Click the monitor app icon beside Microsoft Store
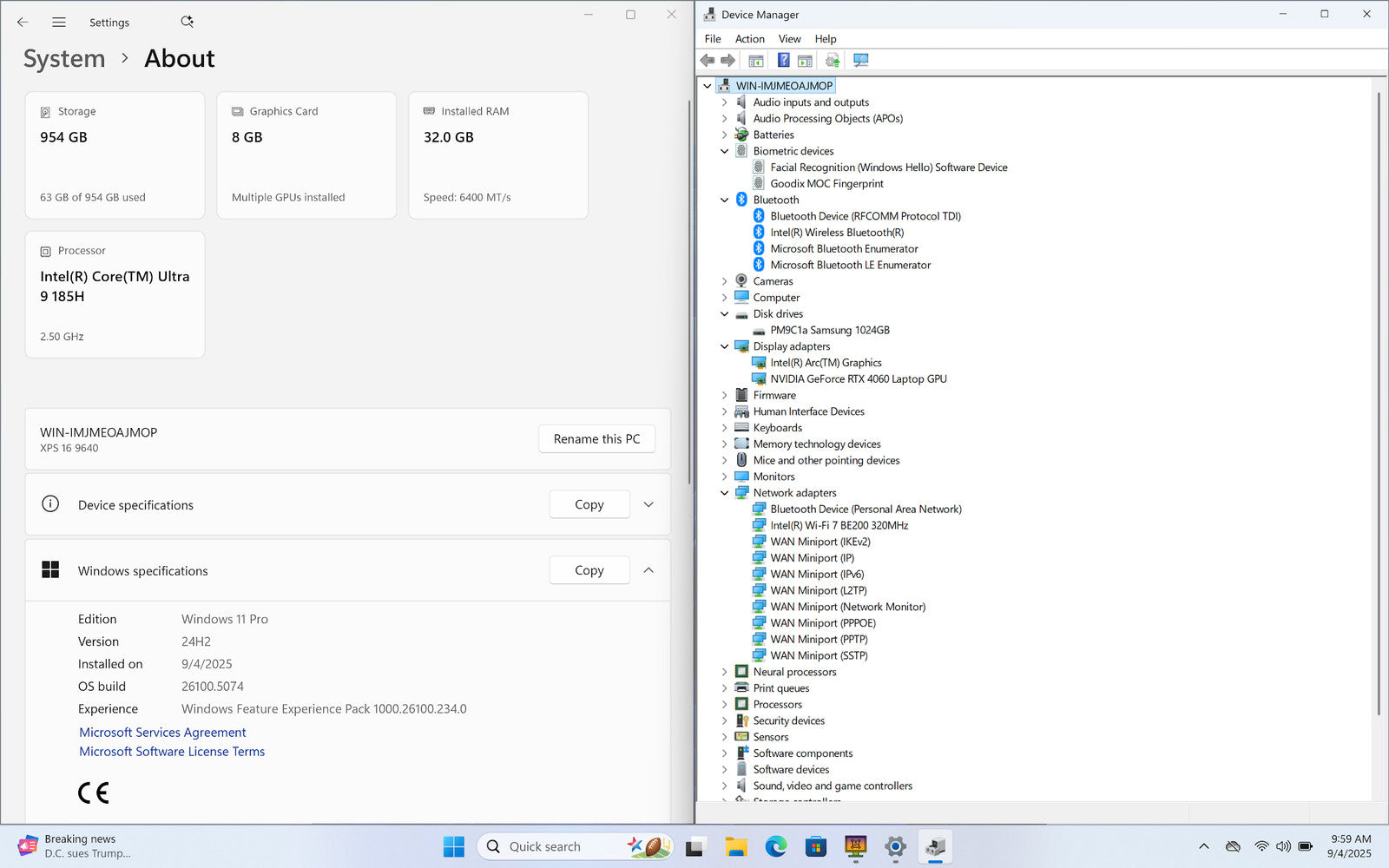The height and width of the screenshot is (868, 1389). point(856,846)
